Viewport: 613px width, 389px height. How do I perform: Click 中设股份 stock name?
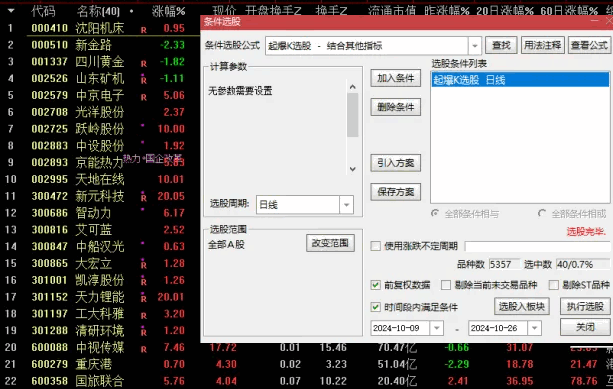(x=100, y=146)
